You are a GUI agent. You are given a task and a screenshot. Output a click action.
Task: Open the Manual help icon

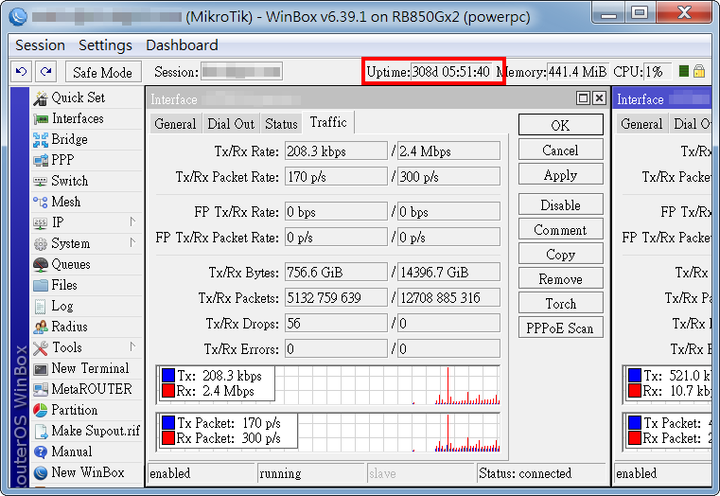tap(40, 452)
